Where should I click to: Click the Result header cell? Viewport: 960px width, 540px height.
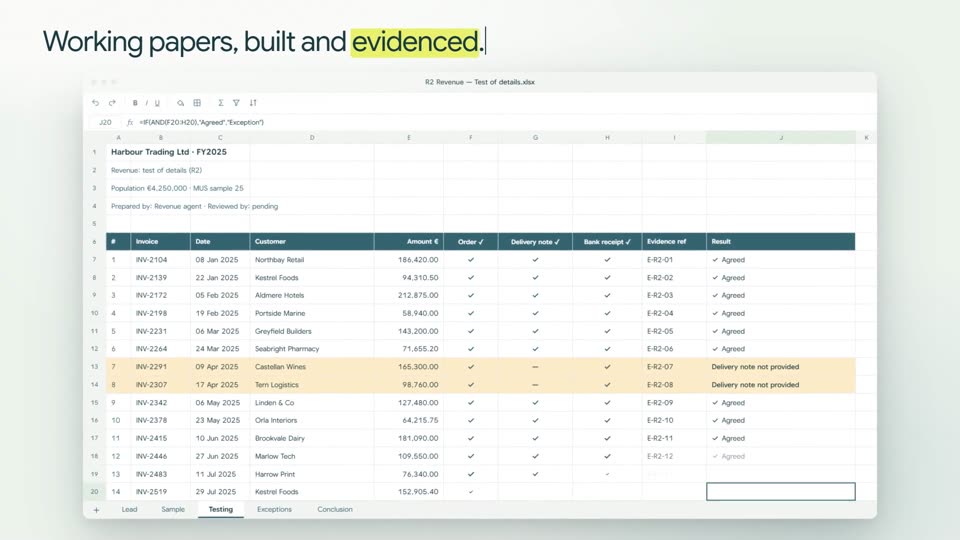[x=781, y=242]
